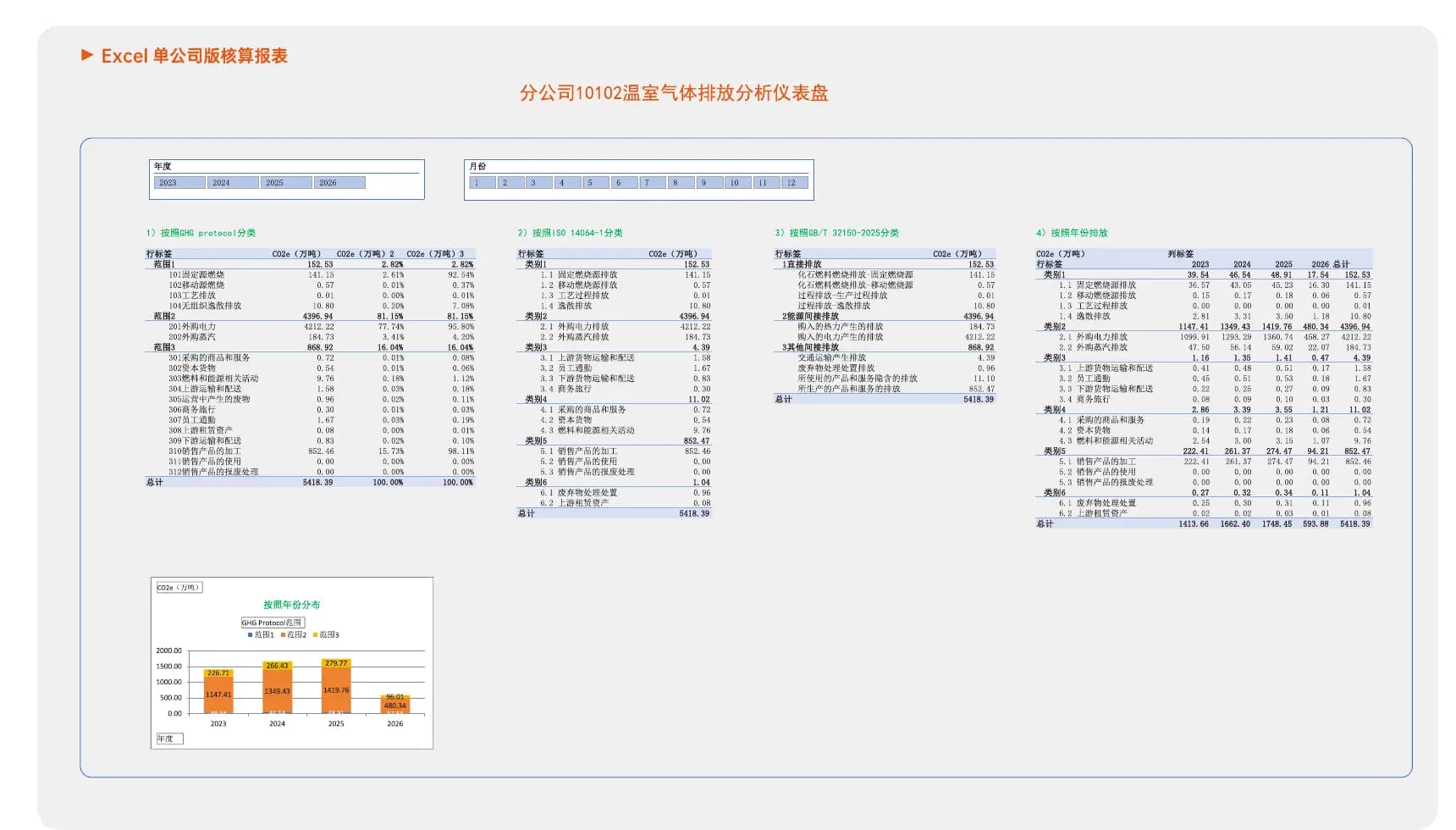The height and width of the screenshot is (830, 1456).
Task: Select the 3其他间接排放 row in GB/T table
Action: click(885, 347)
